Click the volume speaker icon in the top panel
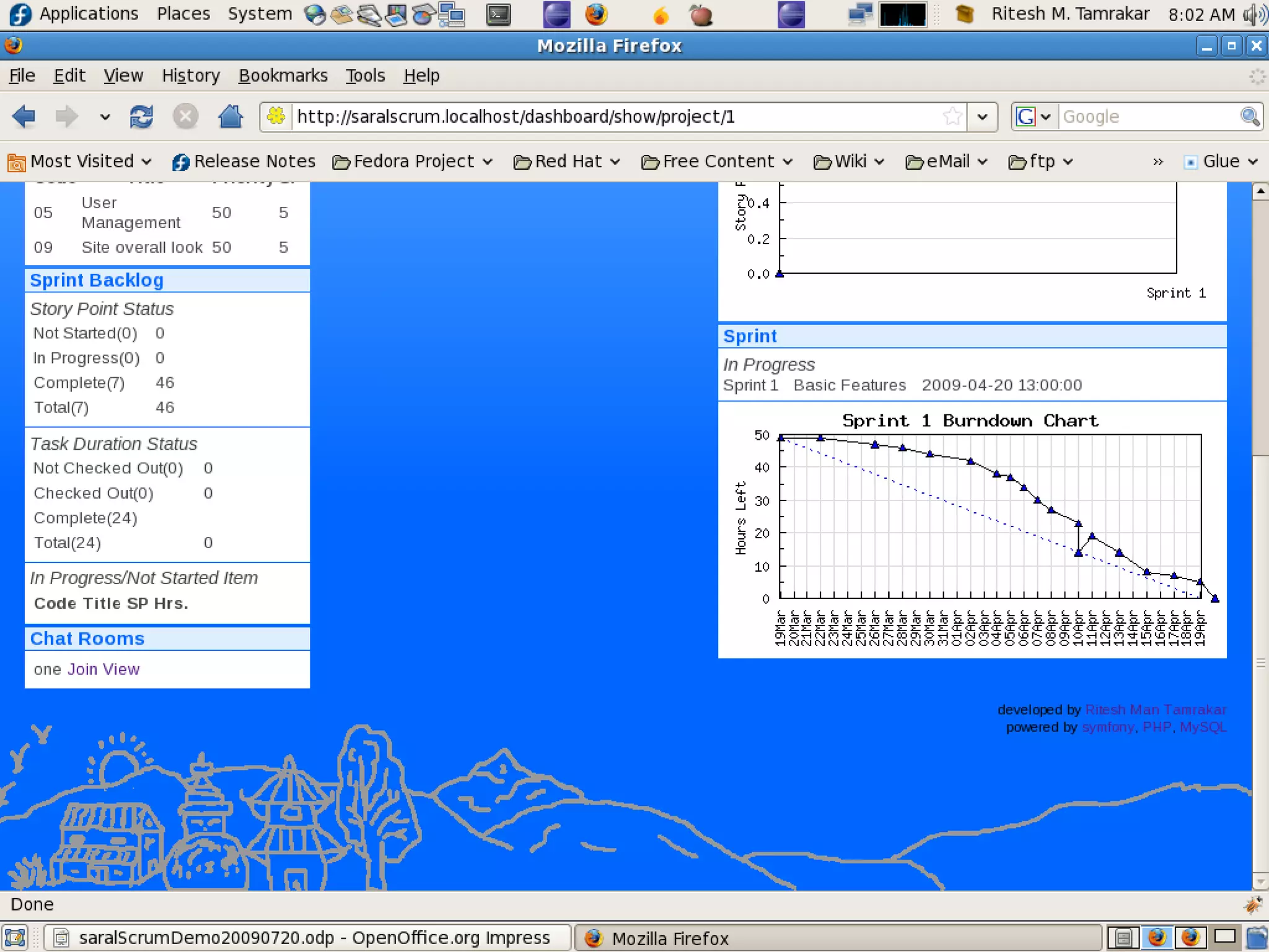1269x952 pixels. coord(1255,14)
